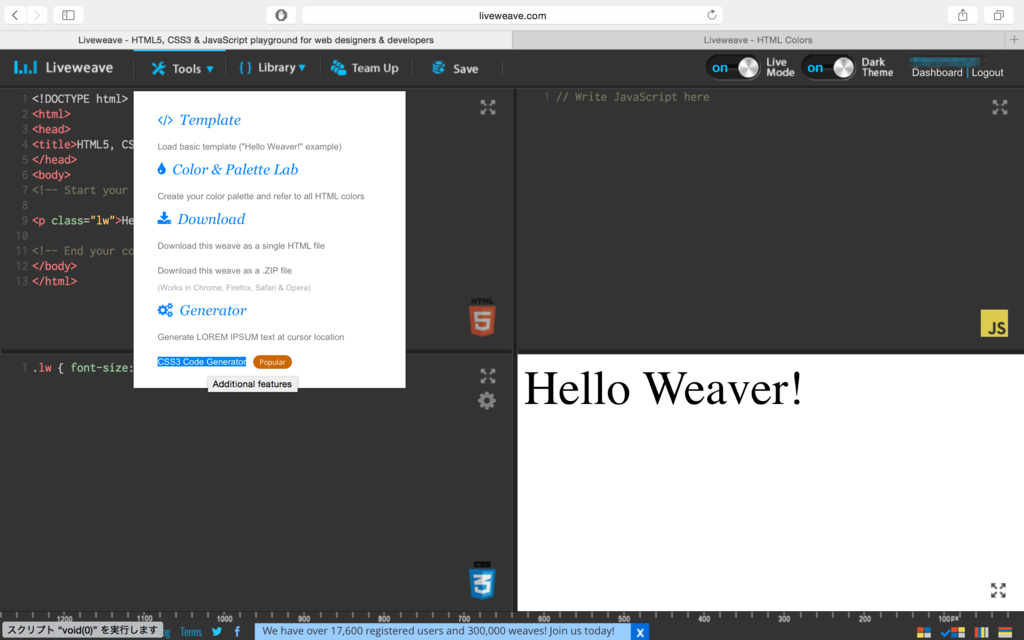Open the CSS pane settings gear
Screen dimensions: 1024x640
click(486, 400)
